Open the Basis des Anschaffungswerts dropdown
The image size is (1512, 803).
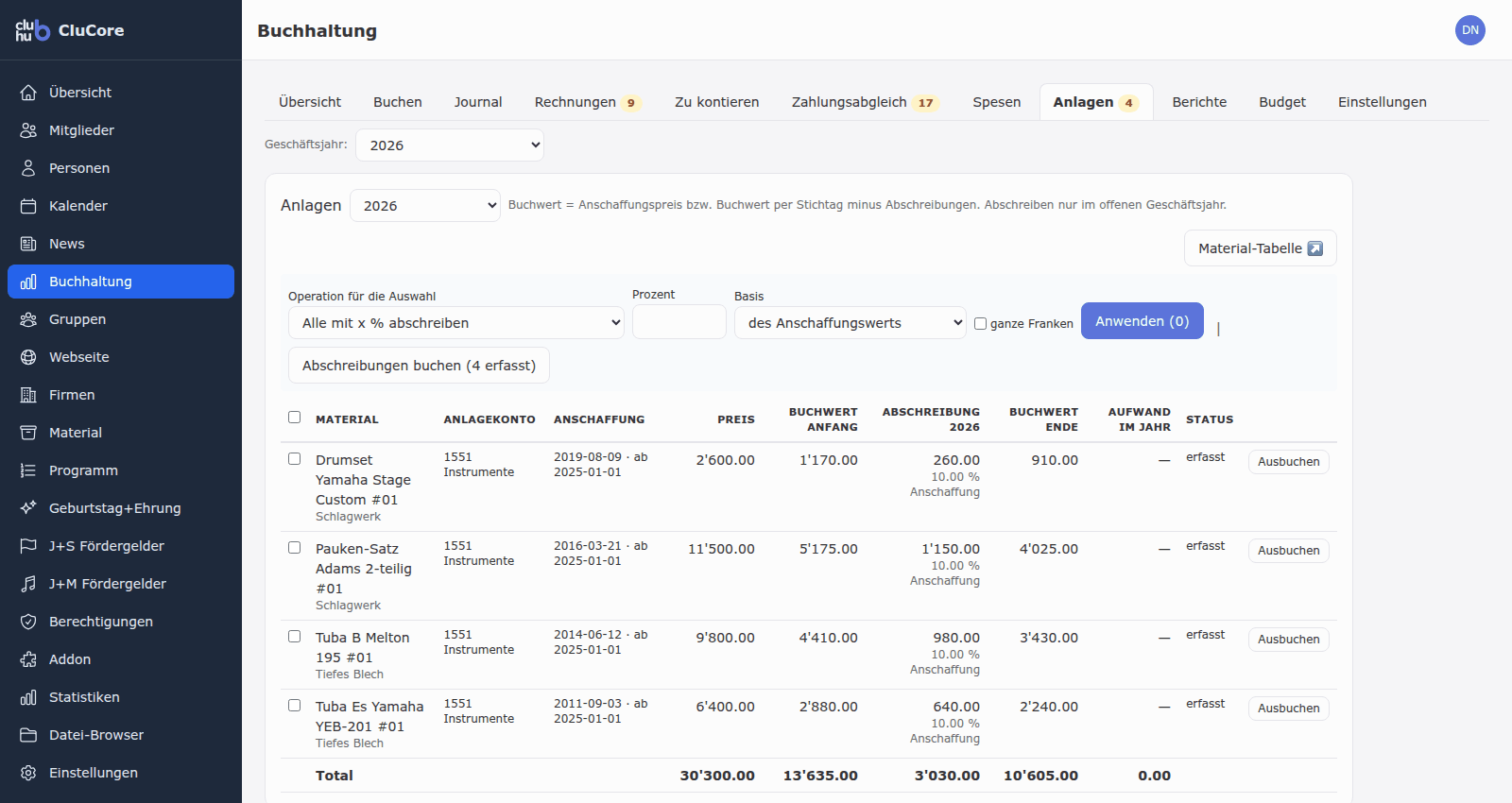tap(850, 323)
